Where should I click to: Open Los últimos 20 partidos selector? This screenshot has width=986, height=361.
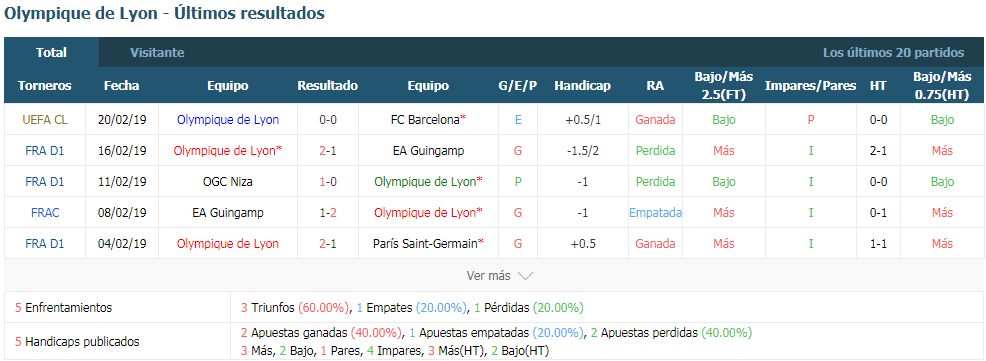[893, 53]
